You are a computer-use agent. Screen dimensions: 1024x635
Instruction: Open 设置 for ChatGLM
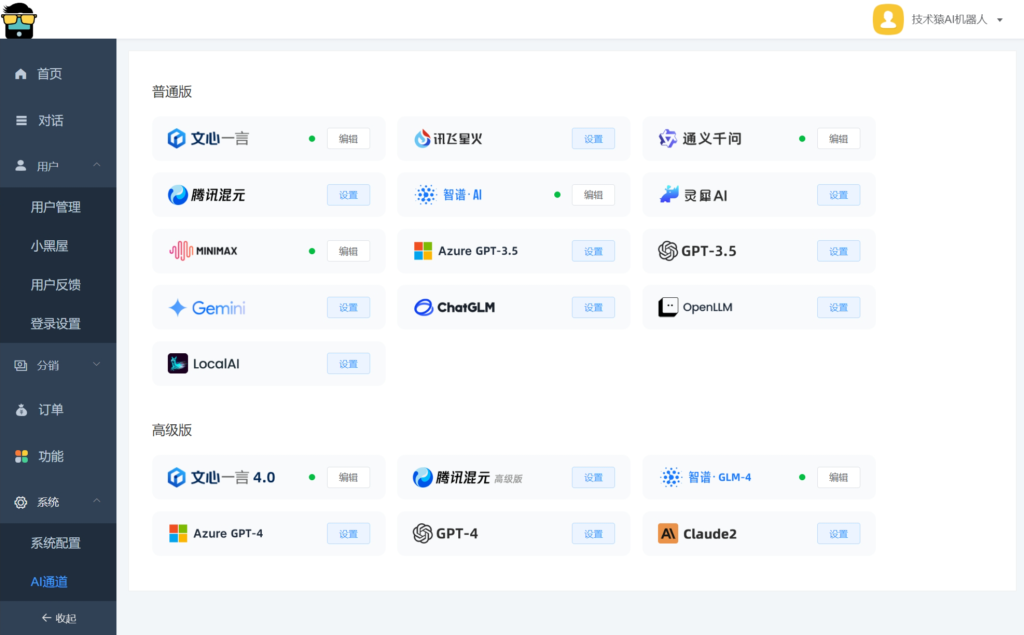point(593,307)
